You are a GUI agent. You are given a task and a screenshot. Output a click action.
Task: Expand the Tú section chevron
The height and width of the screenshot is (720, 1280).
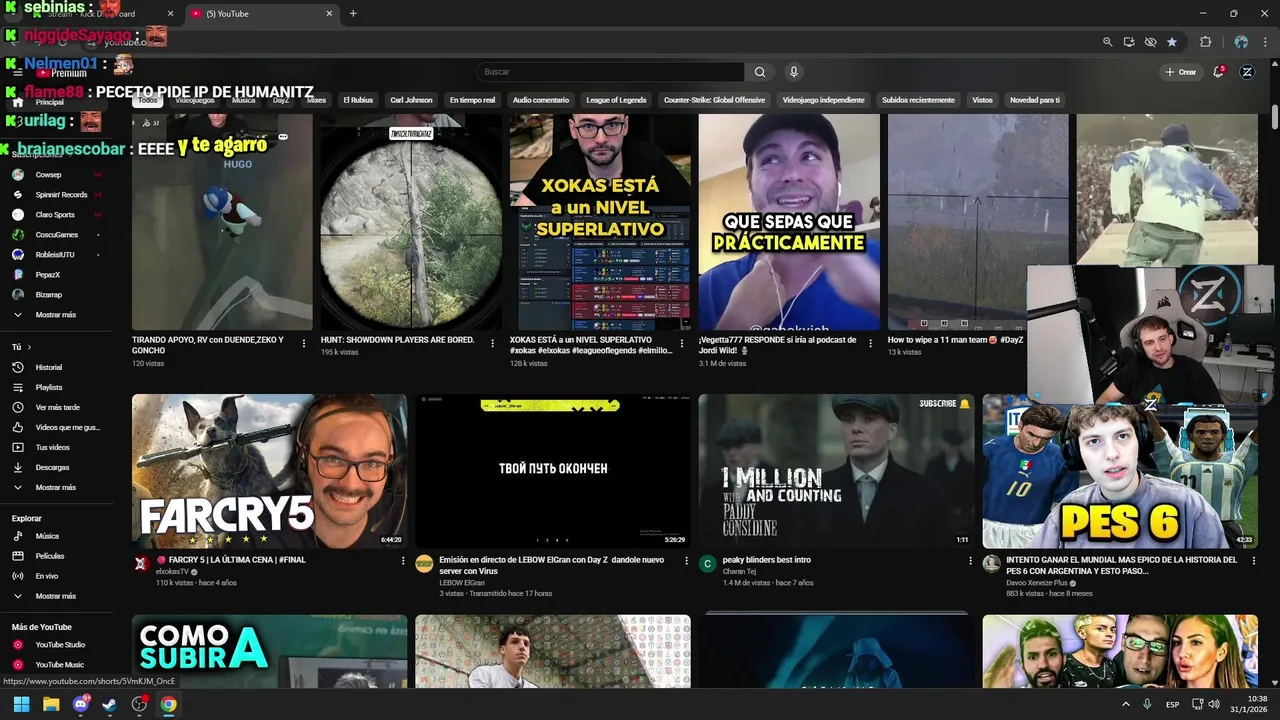point(28,347)
